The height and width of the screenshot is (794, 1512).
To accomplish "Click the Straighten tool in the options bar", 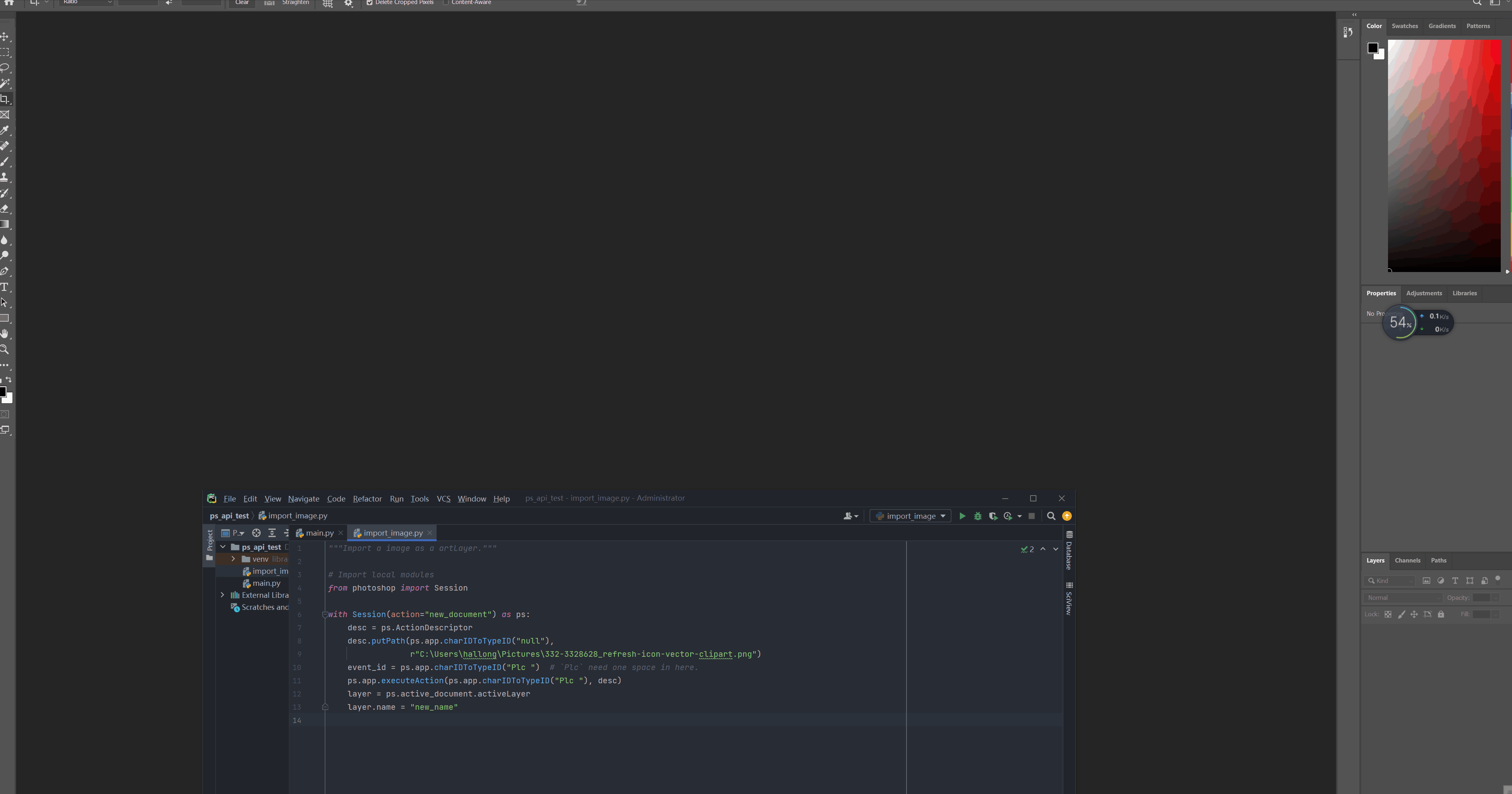I will [x=286, y=3].
